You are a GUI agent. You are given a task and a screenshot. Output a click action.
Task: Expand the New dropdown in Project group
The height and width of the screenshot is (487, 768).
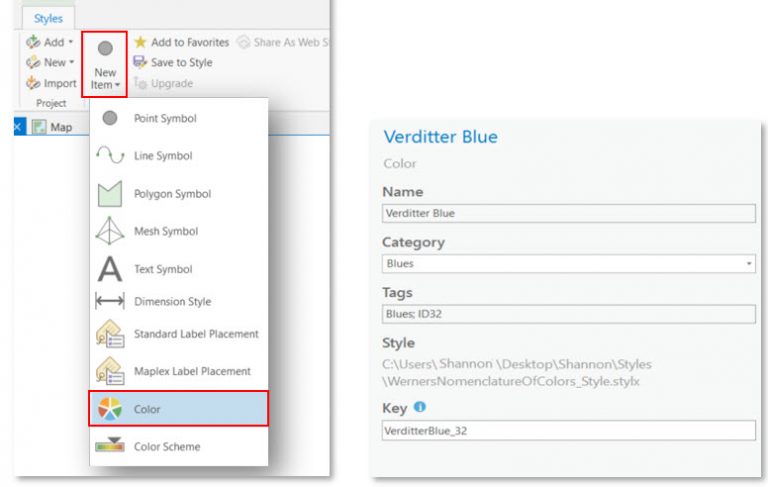(71, 63)
